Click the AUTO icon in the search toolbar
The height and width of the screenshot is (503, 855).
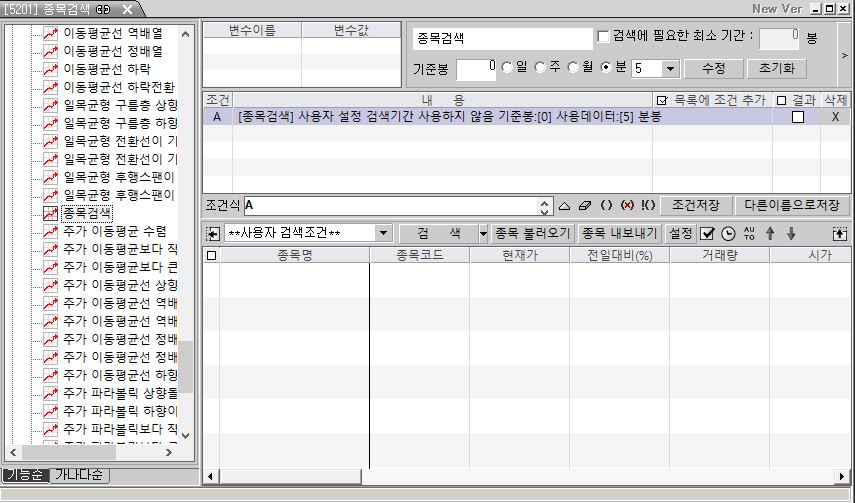tap(749, 233)
